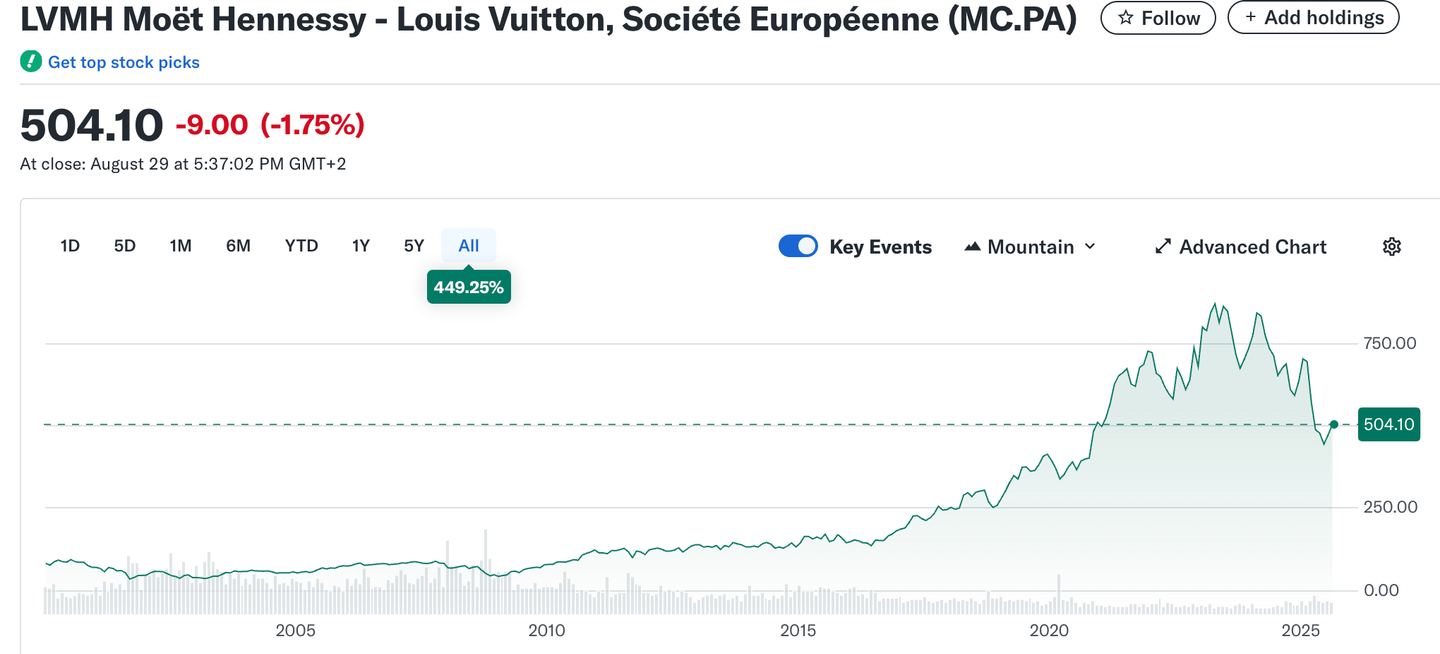
Task: Click the Advanced Chart expand arrows icon
Action: pyautogui.click(x=1163, y=247)
